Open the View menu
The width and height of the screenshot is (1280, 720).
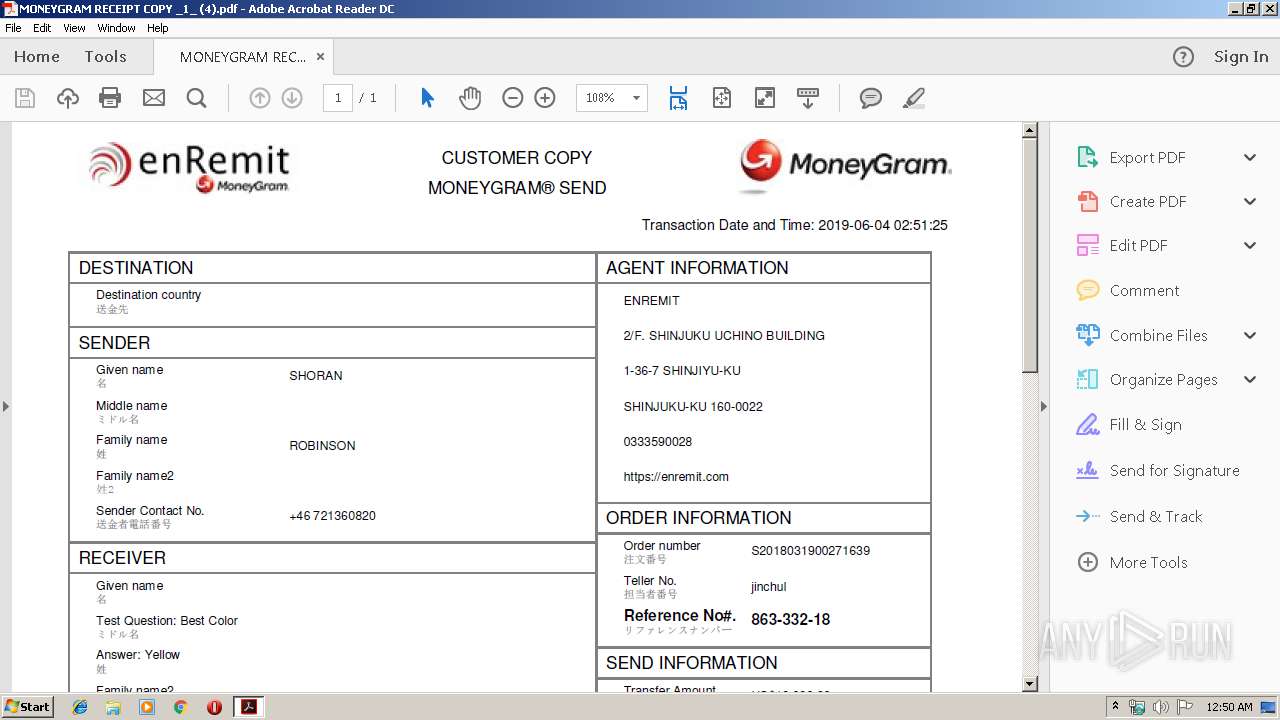[74, 28]
